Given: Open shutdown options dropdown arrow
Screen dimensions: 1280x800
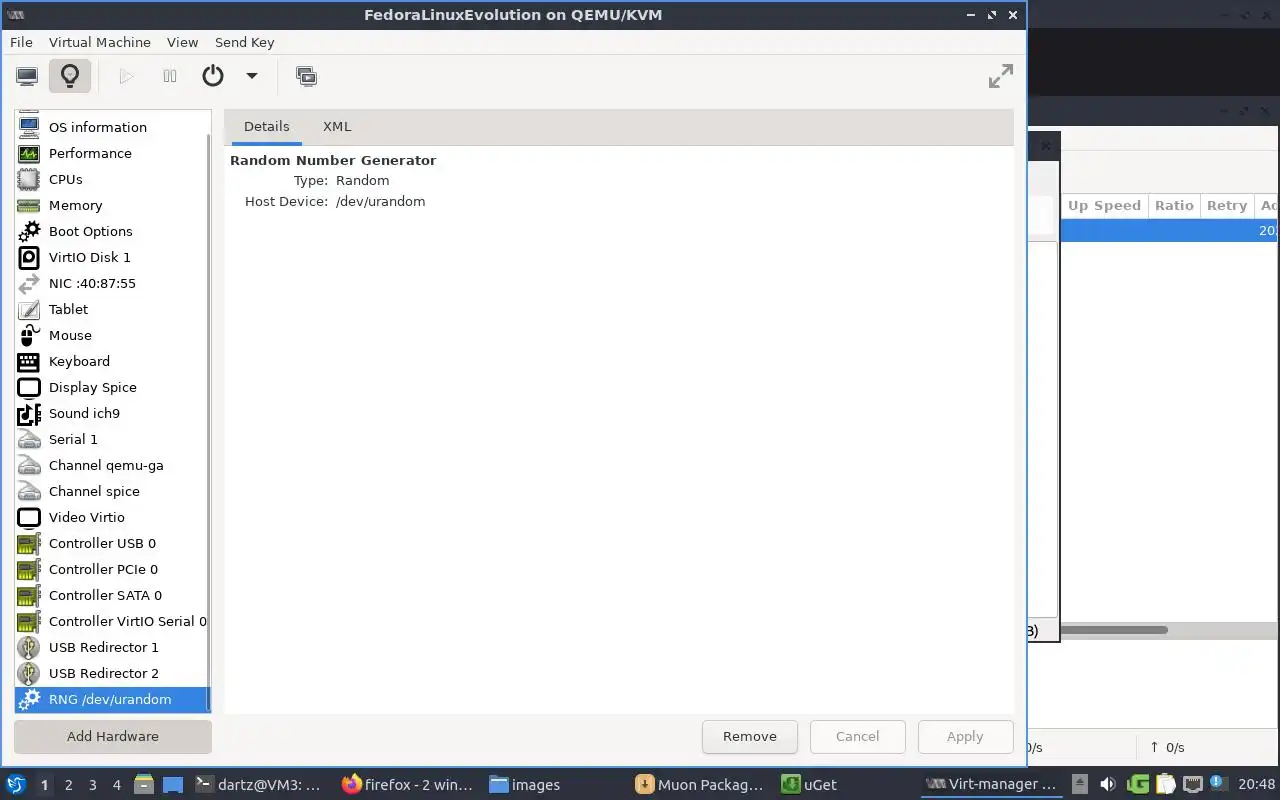Looking at the screenshot, I should click(x=252, y=76).
